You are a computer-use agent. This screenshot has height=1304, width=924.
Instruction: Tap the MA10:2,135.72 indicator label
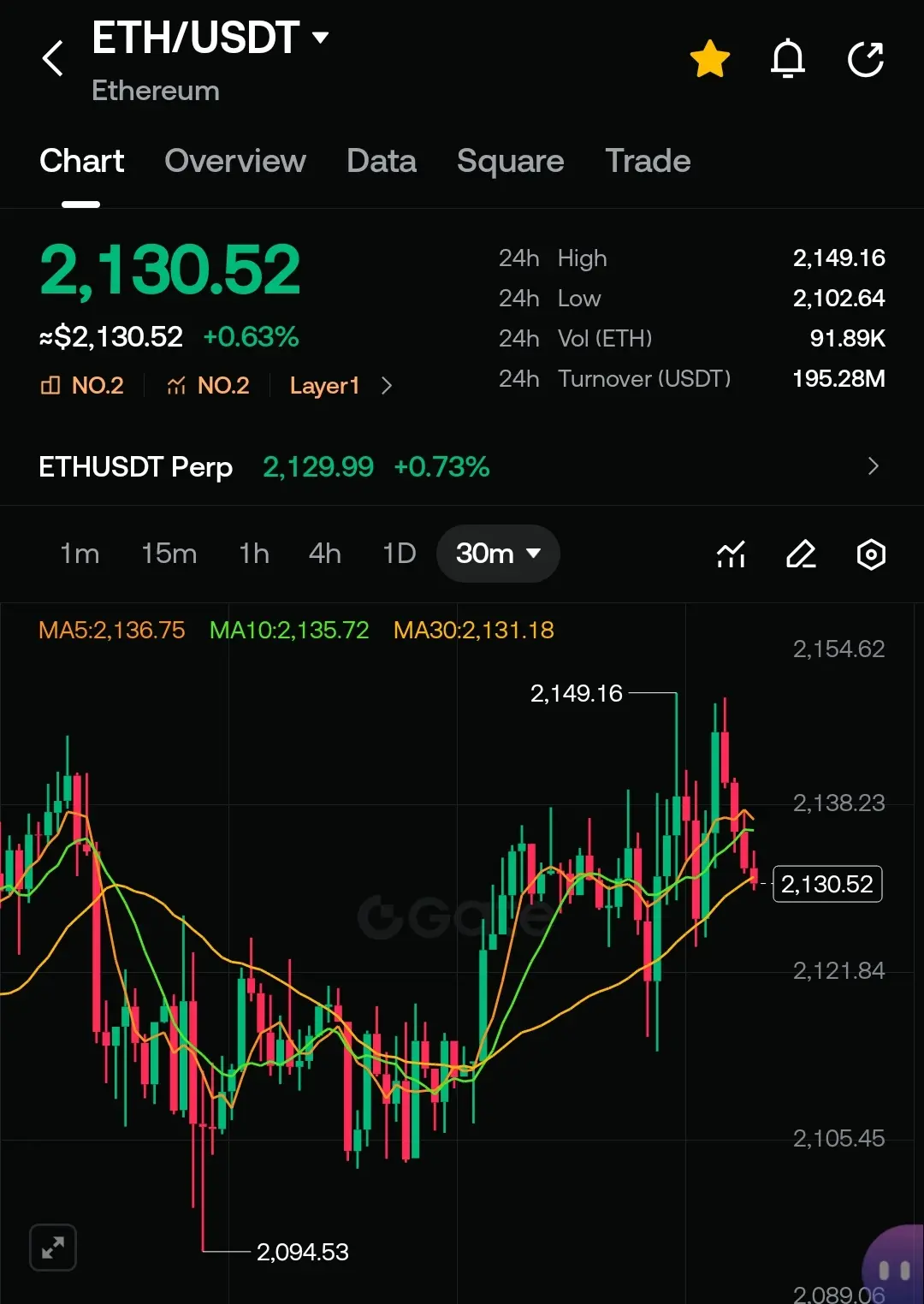[289, 631]
